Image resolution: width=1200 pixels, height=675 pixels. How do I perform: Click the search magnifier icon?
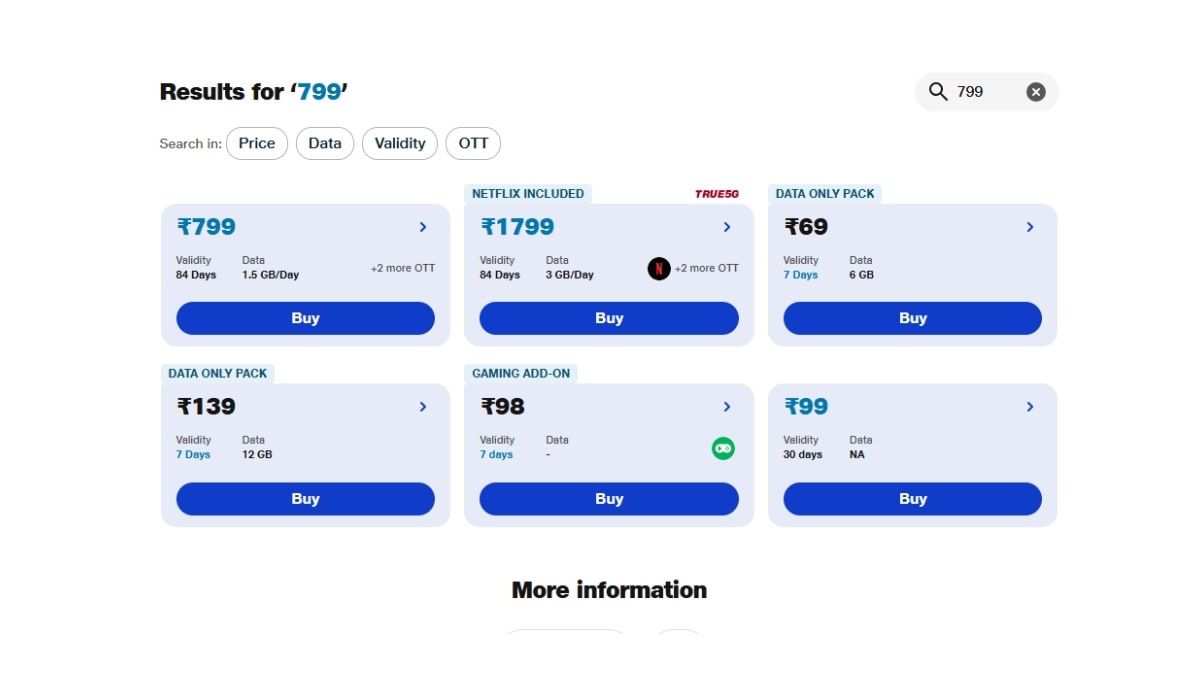click(x=937, y=92)
